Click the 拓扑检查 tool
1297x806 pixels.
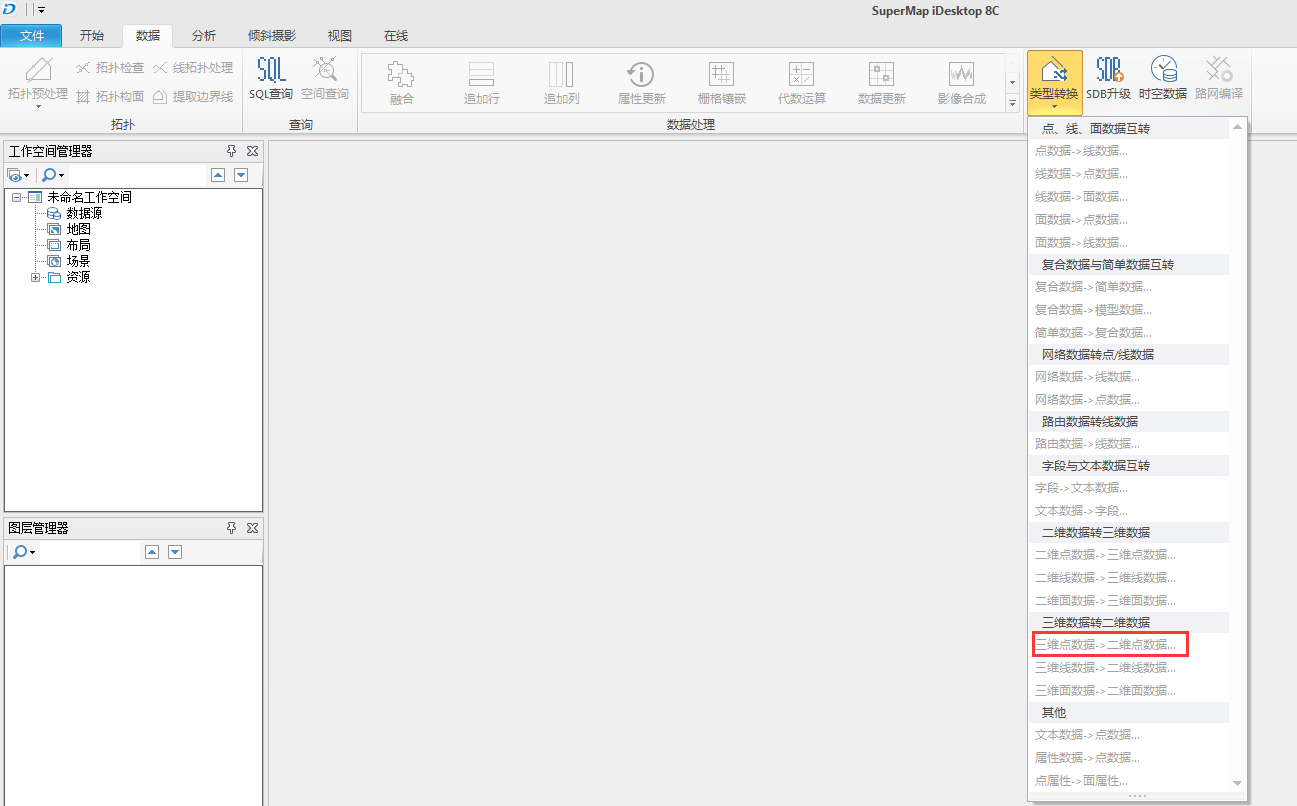tap(109, 68)
